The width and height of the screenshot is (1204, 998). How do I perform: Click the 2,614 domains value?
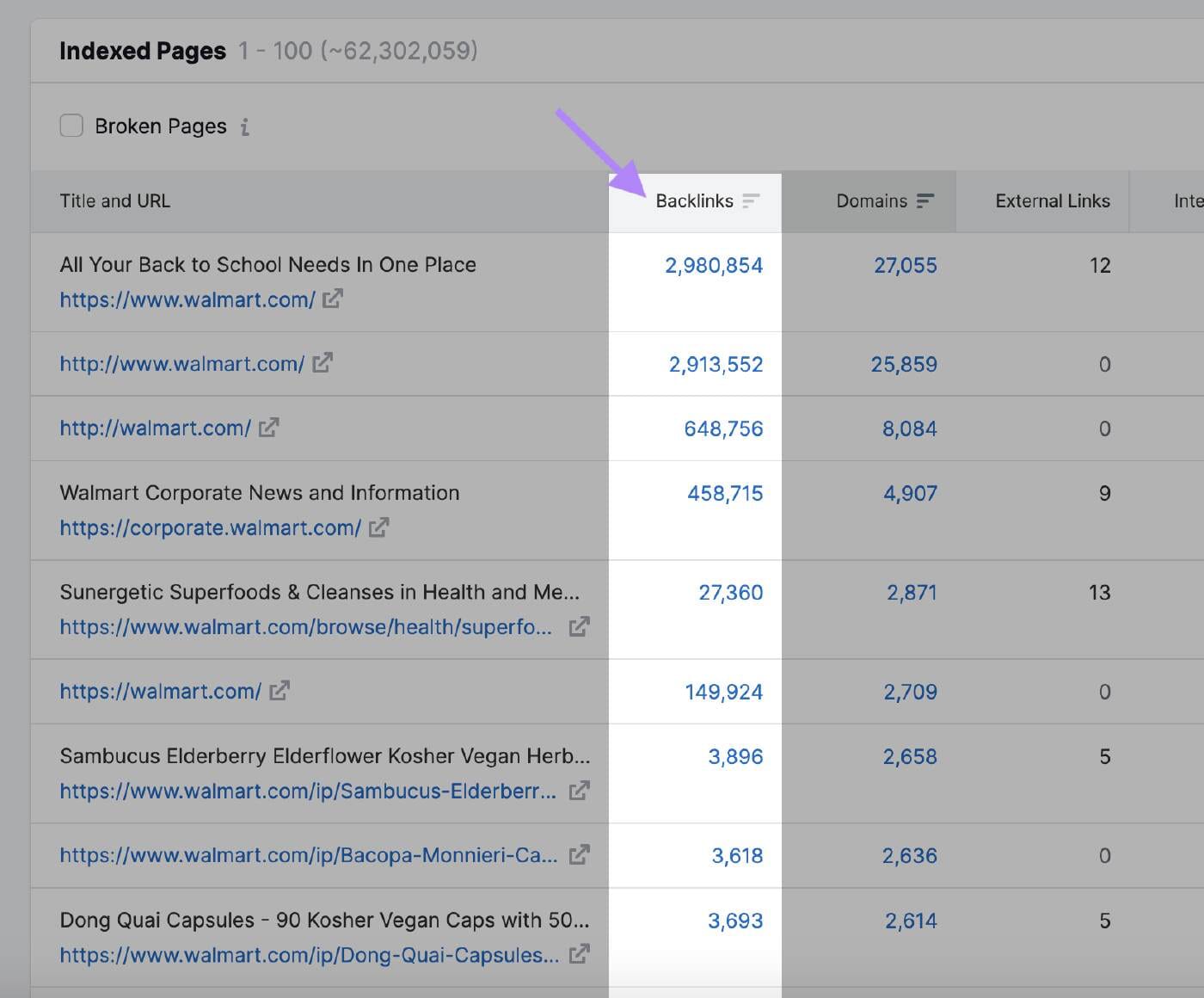(x=912, y=921)
